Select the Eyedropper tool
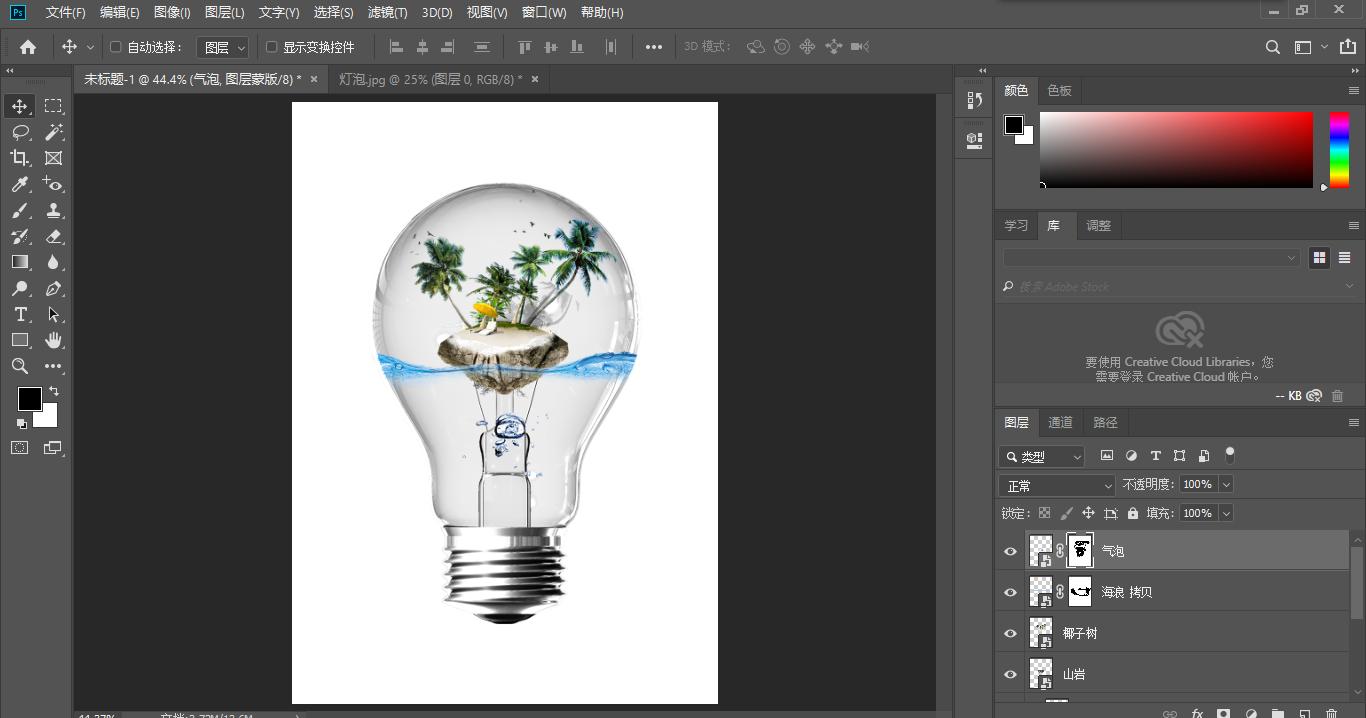The height and width of the screenshot is (718, 1366). [x=20, y=184]
